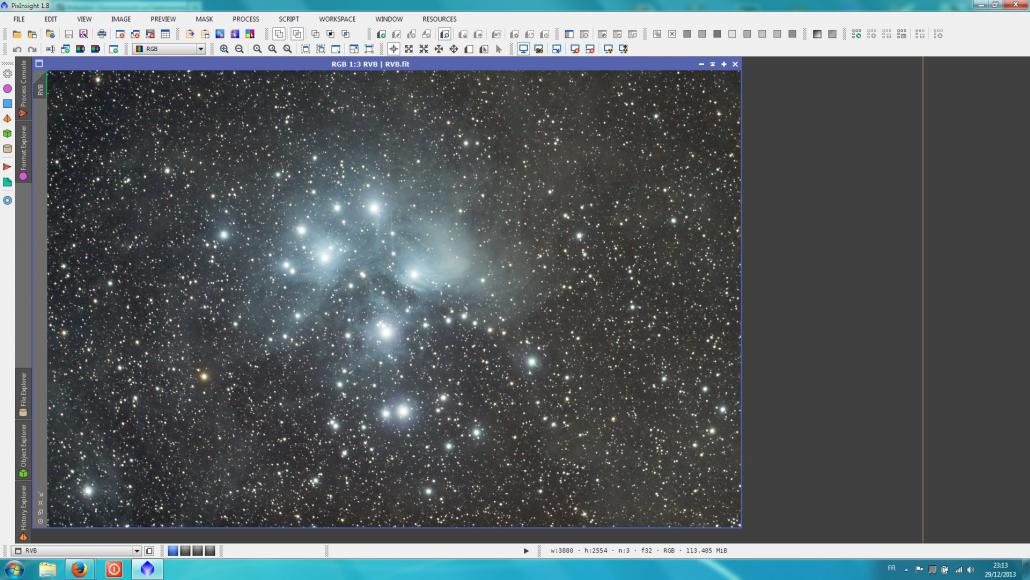Image resolution: width=1030 pixels, height=580 pixels.
Task: Open Firefox from the taskbar
Action: tap(79, 569)
